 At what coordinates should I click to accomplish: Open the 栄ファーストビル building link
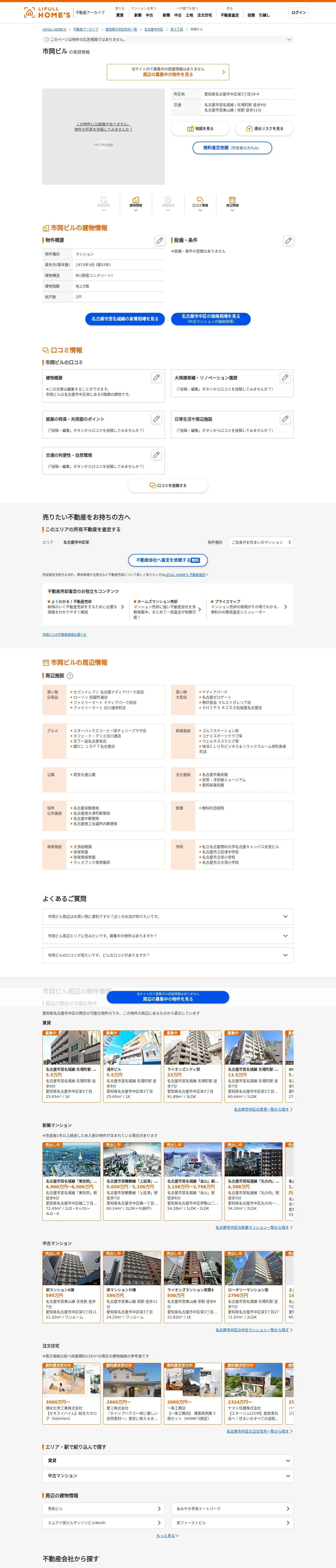pyautogui.click(x=232, y=1523)
